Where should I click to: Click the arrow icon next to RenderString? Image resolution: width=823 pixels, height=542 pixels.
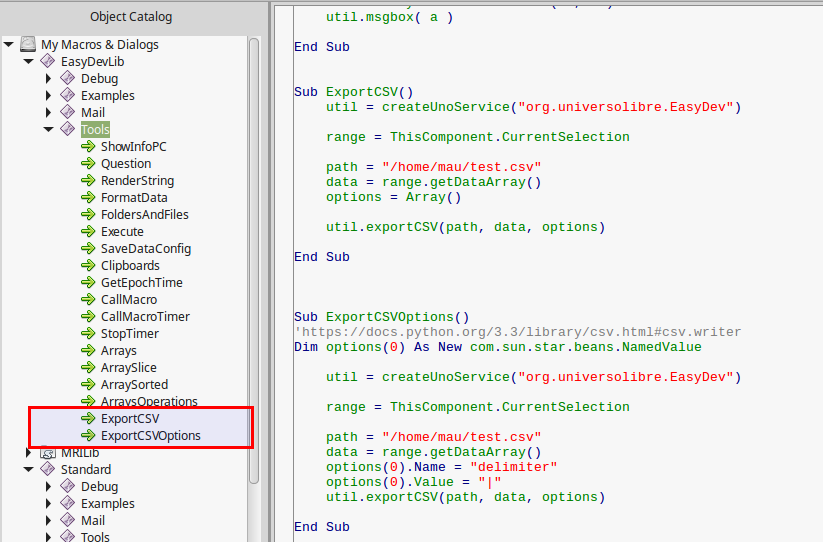(88, 181)
